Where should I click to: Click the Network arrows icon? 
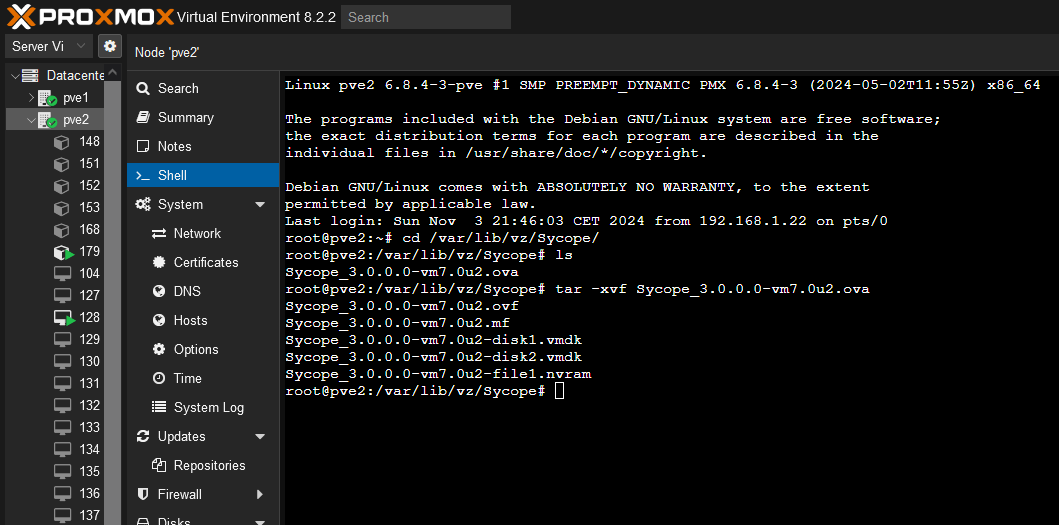pyautogui.click(x=158, y=233)
